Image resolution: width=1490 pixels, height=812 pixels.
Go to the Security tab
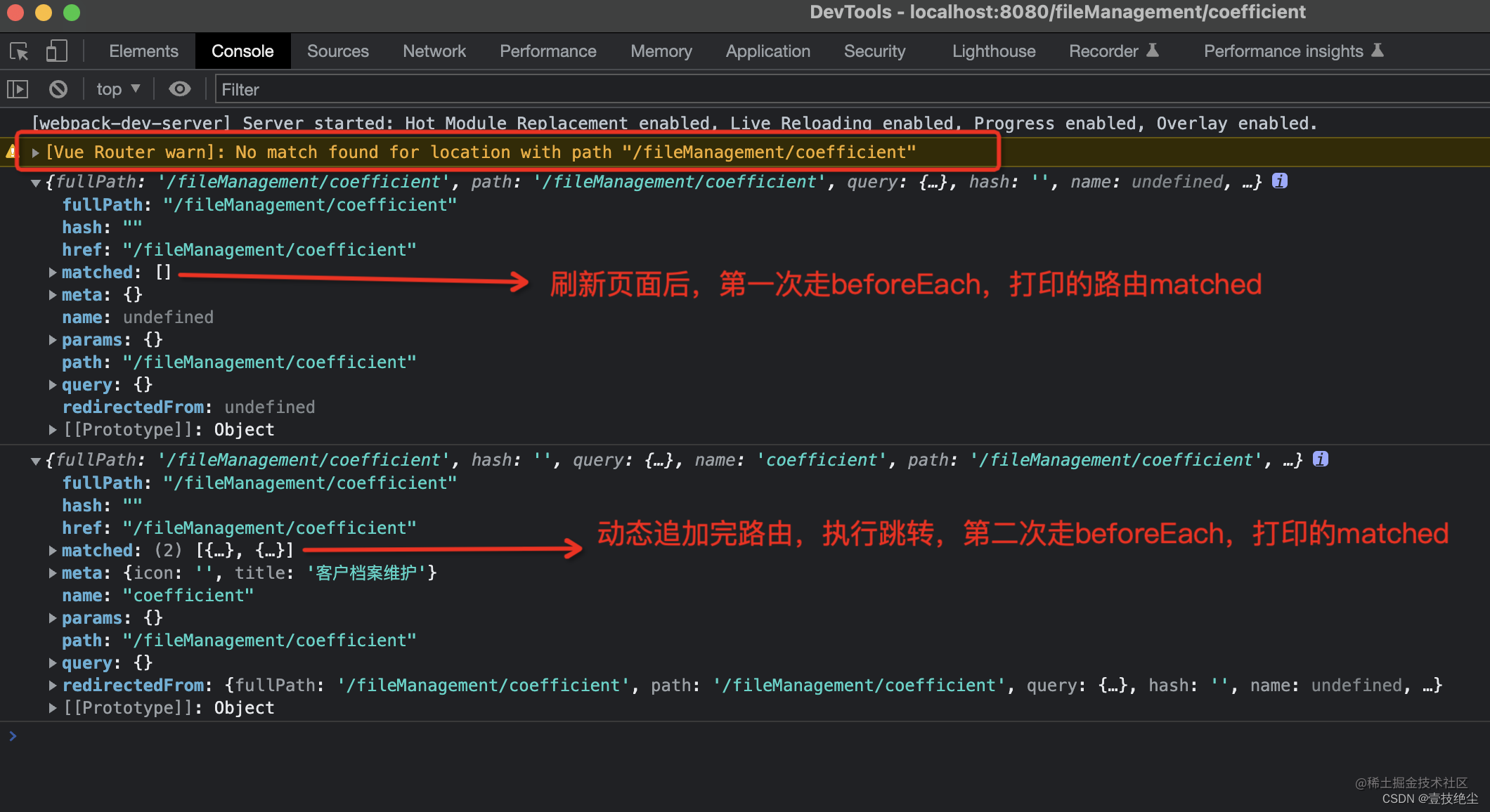coord(875,51)
